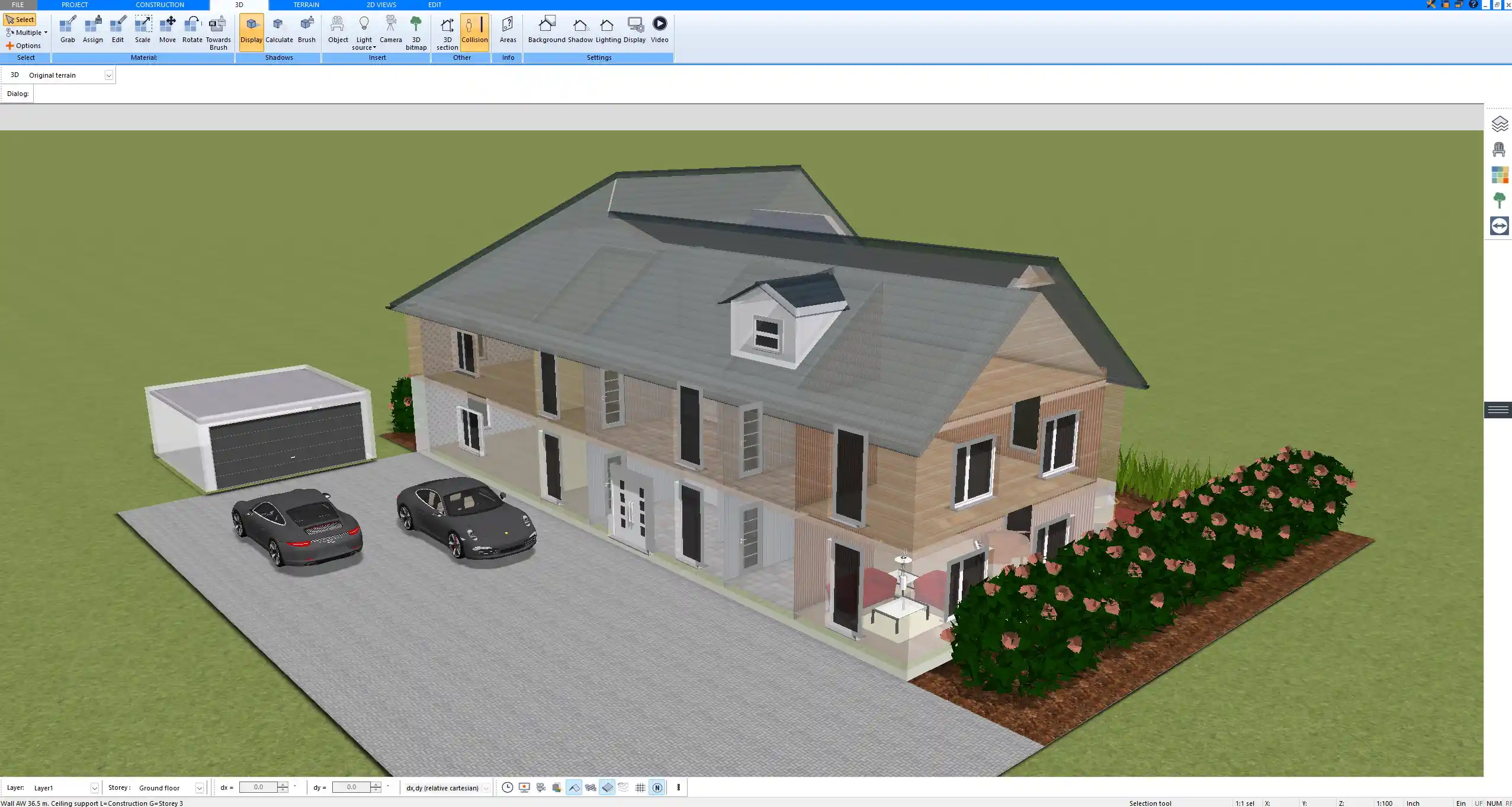Viewport: 1512px width, 807px height.
Task: Switch to the CONSTRUCTION ribbon tab
Action: [159, 5]
